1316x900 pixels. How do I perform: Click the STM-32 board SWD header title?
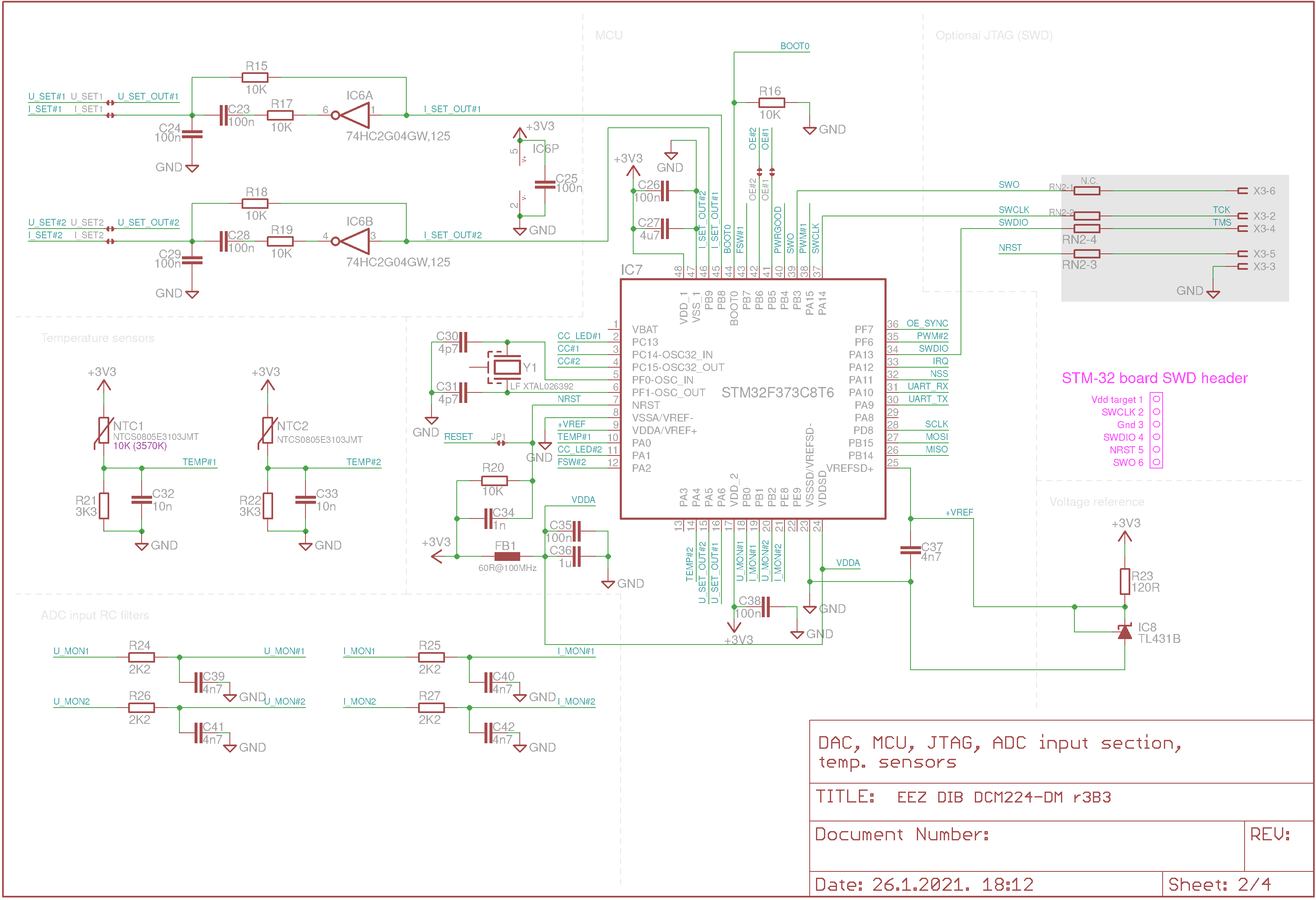point(1155,378)
